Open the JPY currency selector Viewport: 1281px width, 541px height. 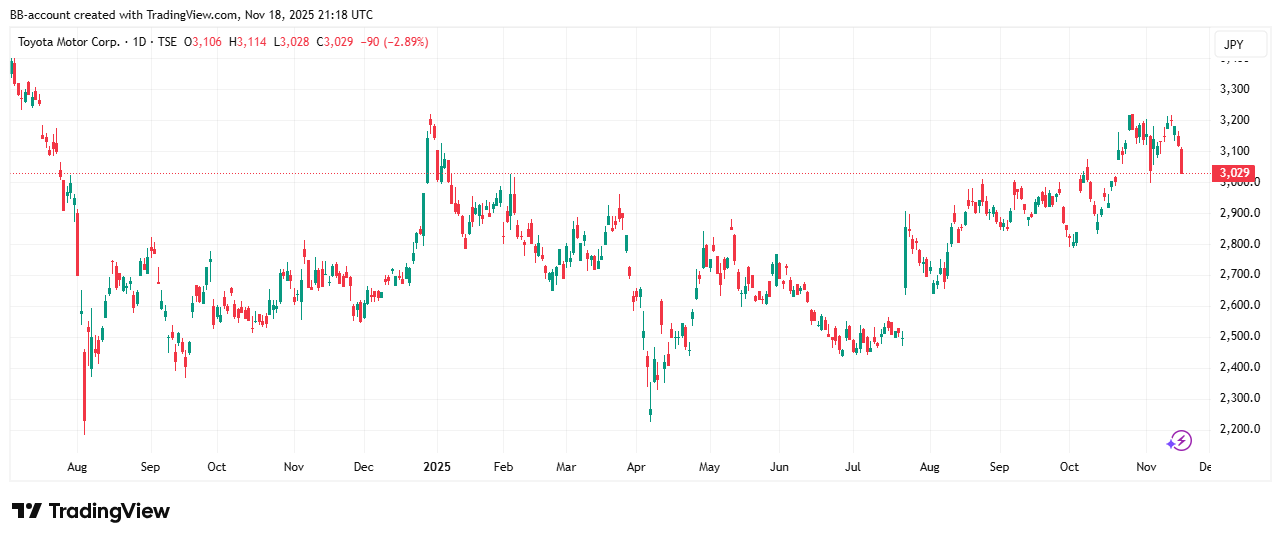coord(1233,45)
